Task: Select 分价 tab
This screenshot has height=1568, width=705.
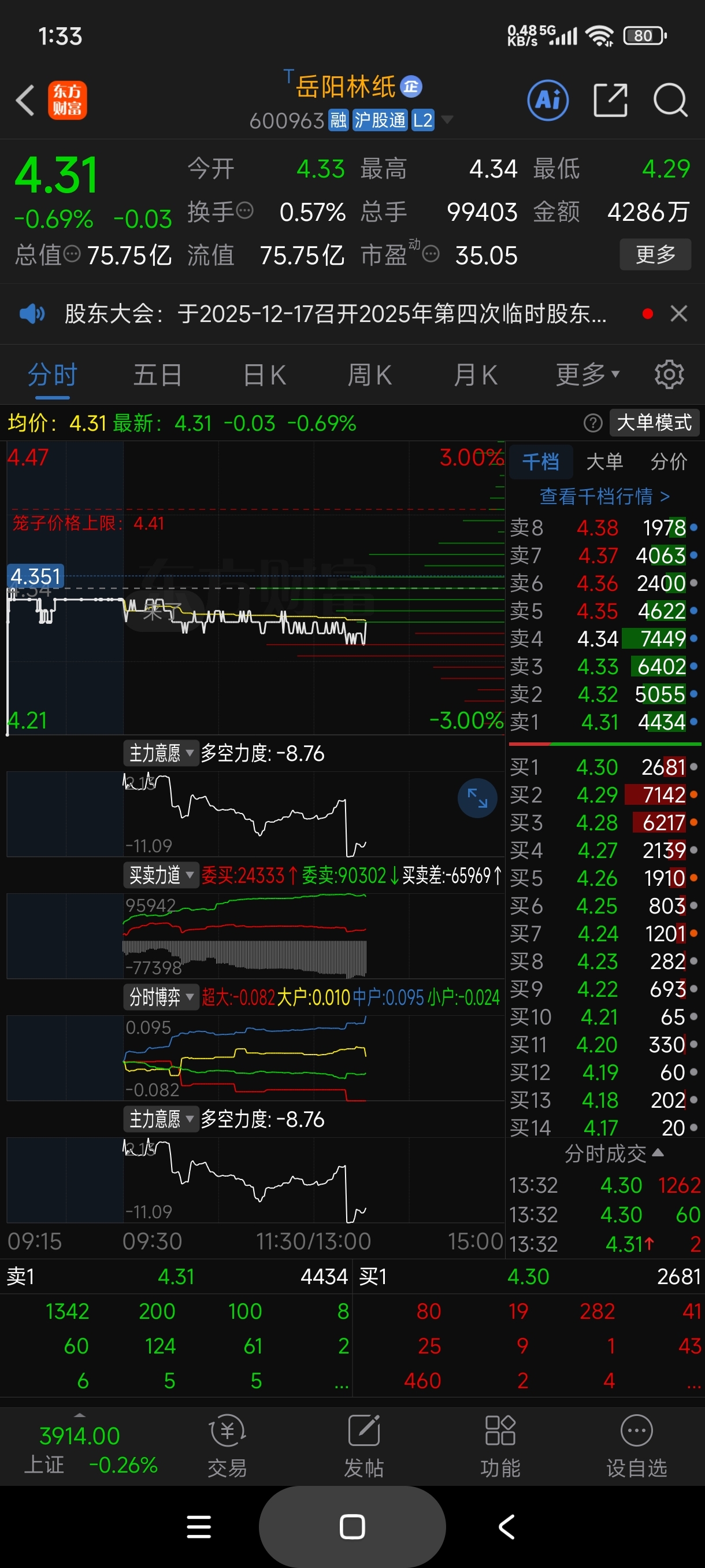Action: tap(669, 461)
